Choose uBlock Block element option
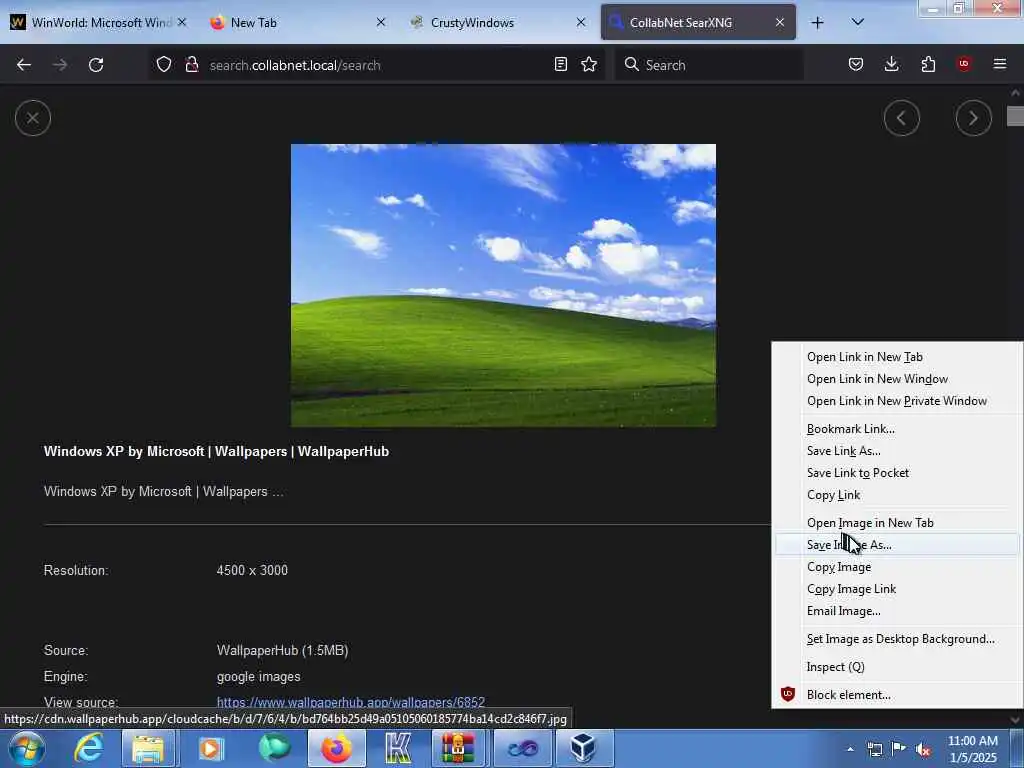Image resolution: width=1024 pixels, height=768 pixels. click(x=848, y=695)
